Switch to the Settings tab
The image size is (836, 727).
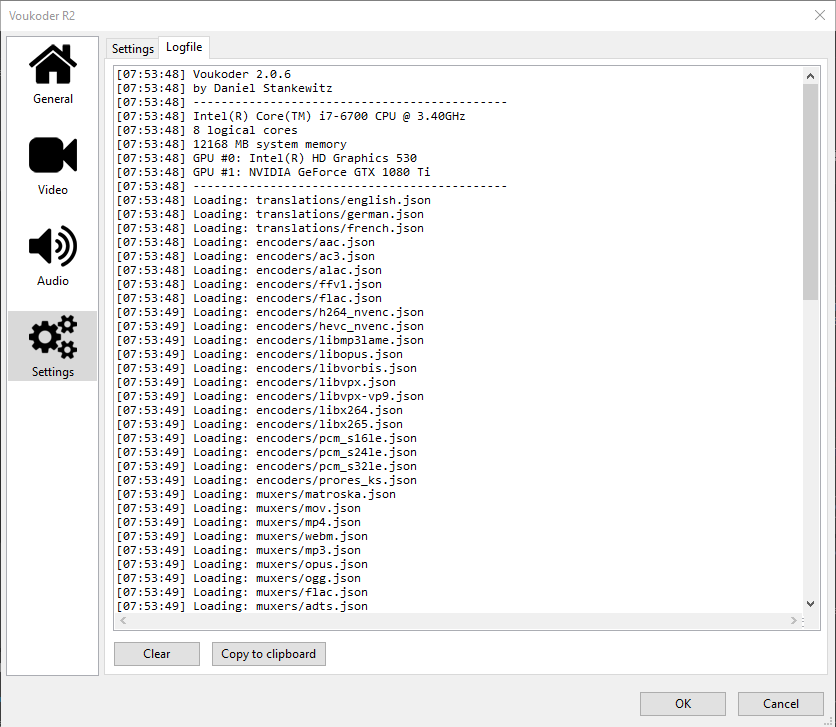coord(132,49)
